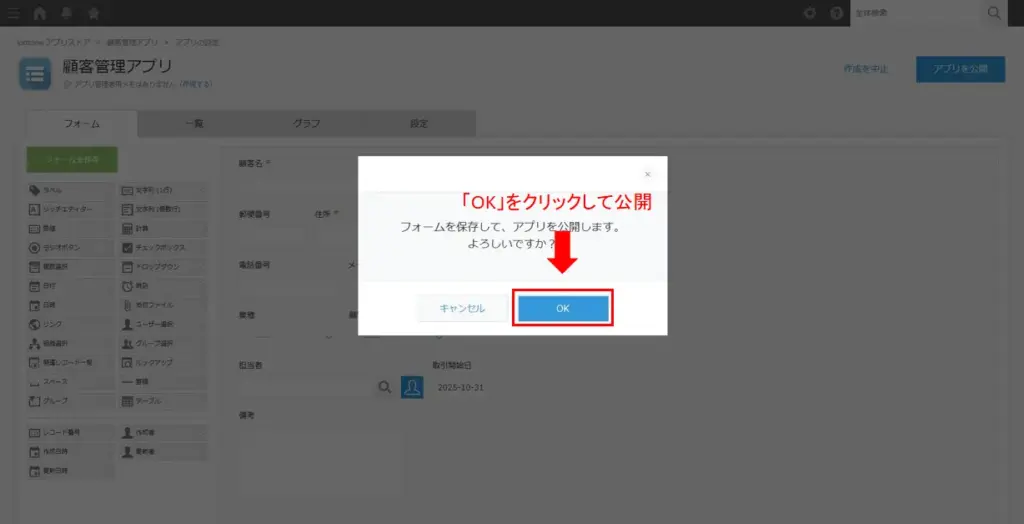Click the magnifier icon beside 全体検索

click(994, 13)
